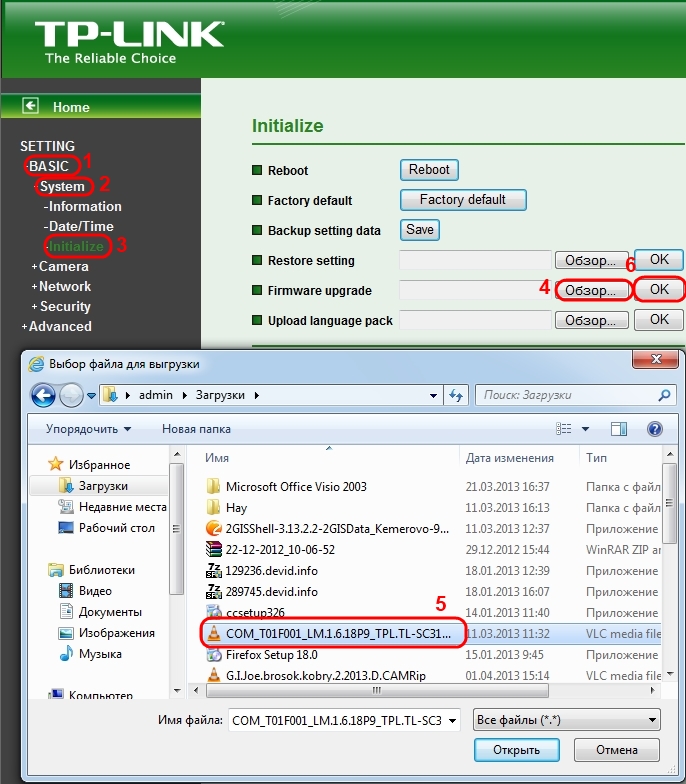
Task: Click the 129236.devid.info 7z icon
Action: [214, 570]
